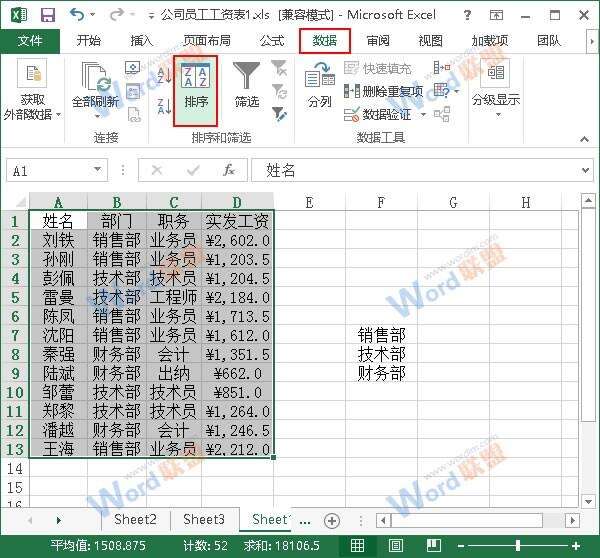Open Customize Quick Access Toolbar dropdown

151,16
